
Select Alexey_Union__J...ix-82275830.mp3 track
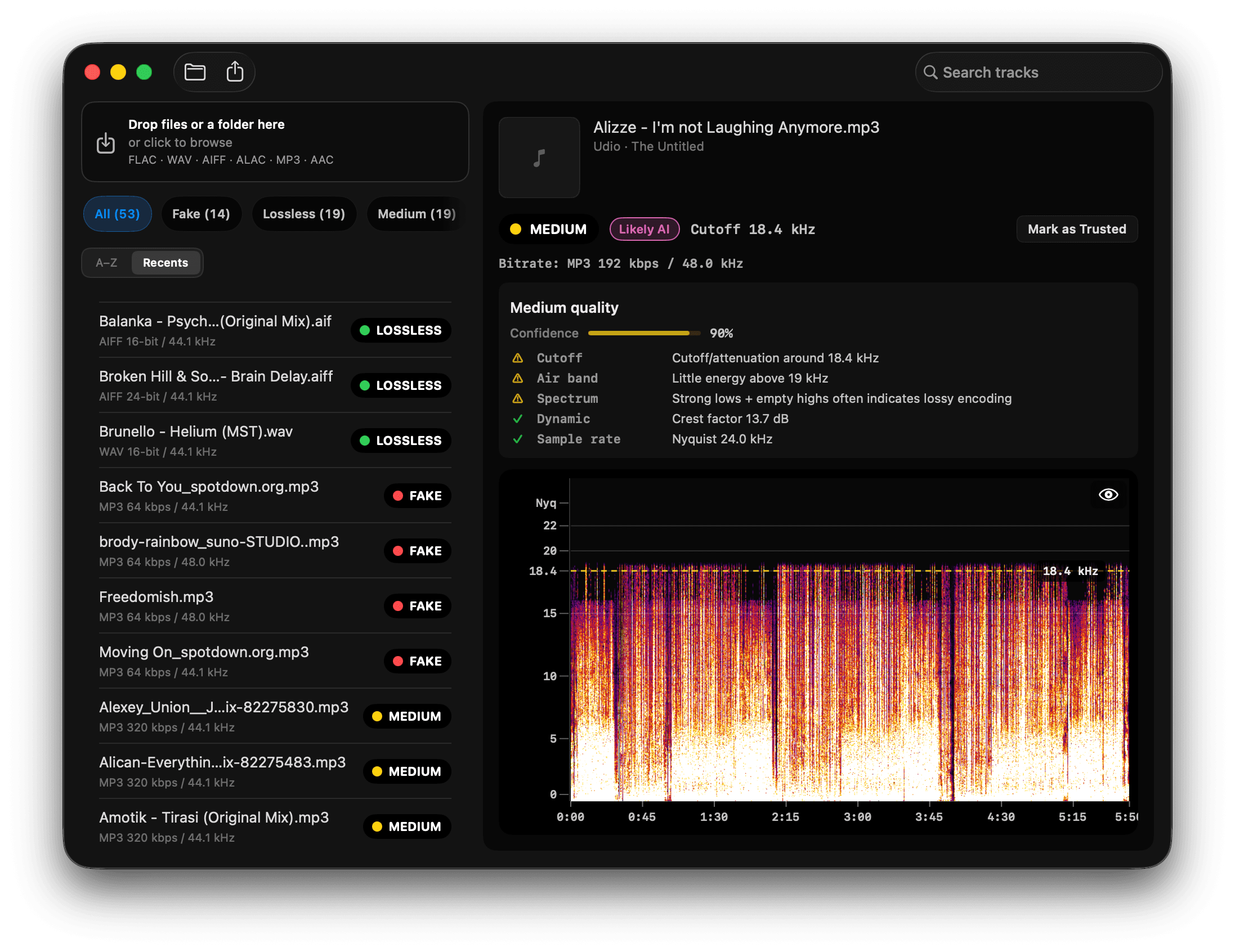tap(275, 716)
